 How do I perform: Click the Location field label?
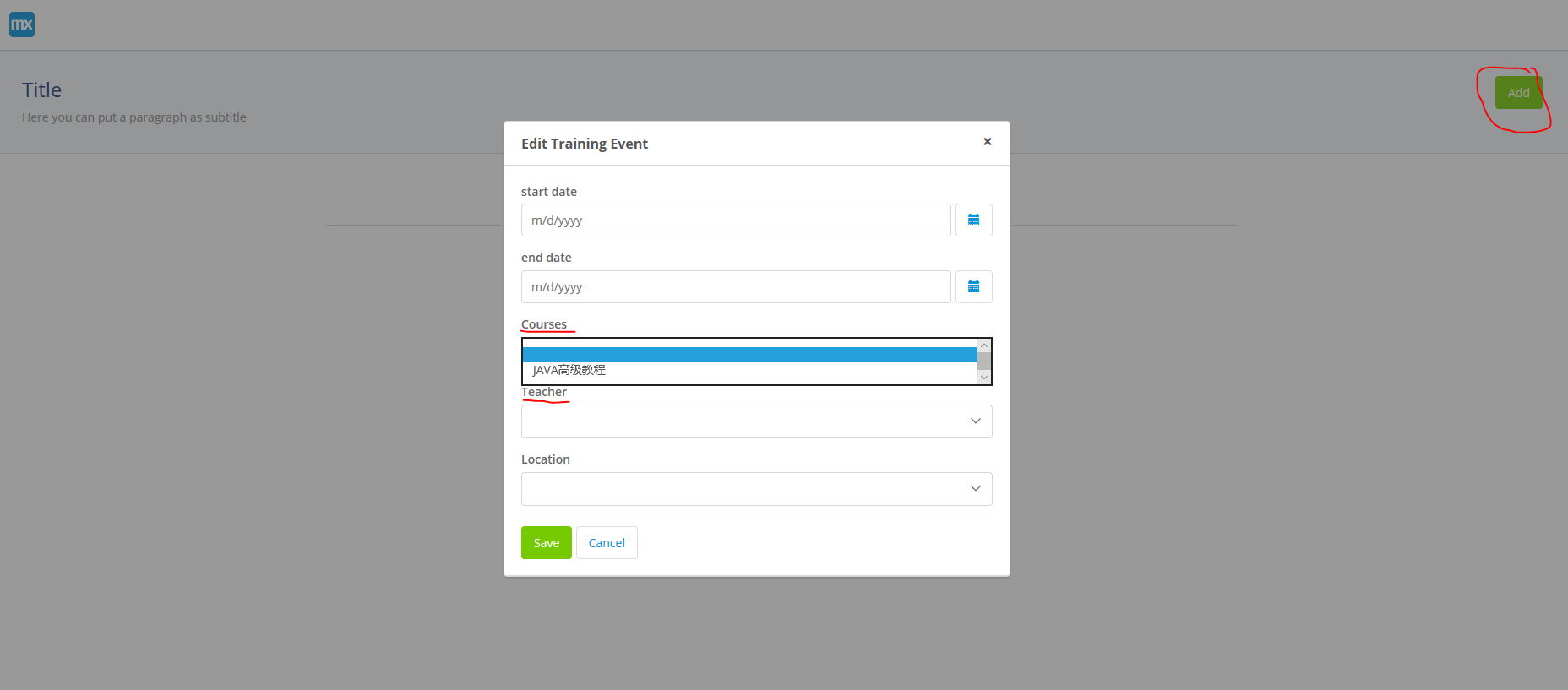(546, 459)
